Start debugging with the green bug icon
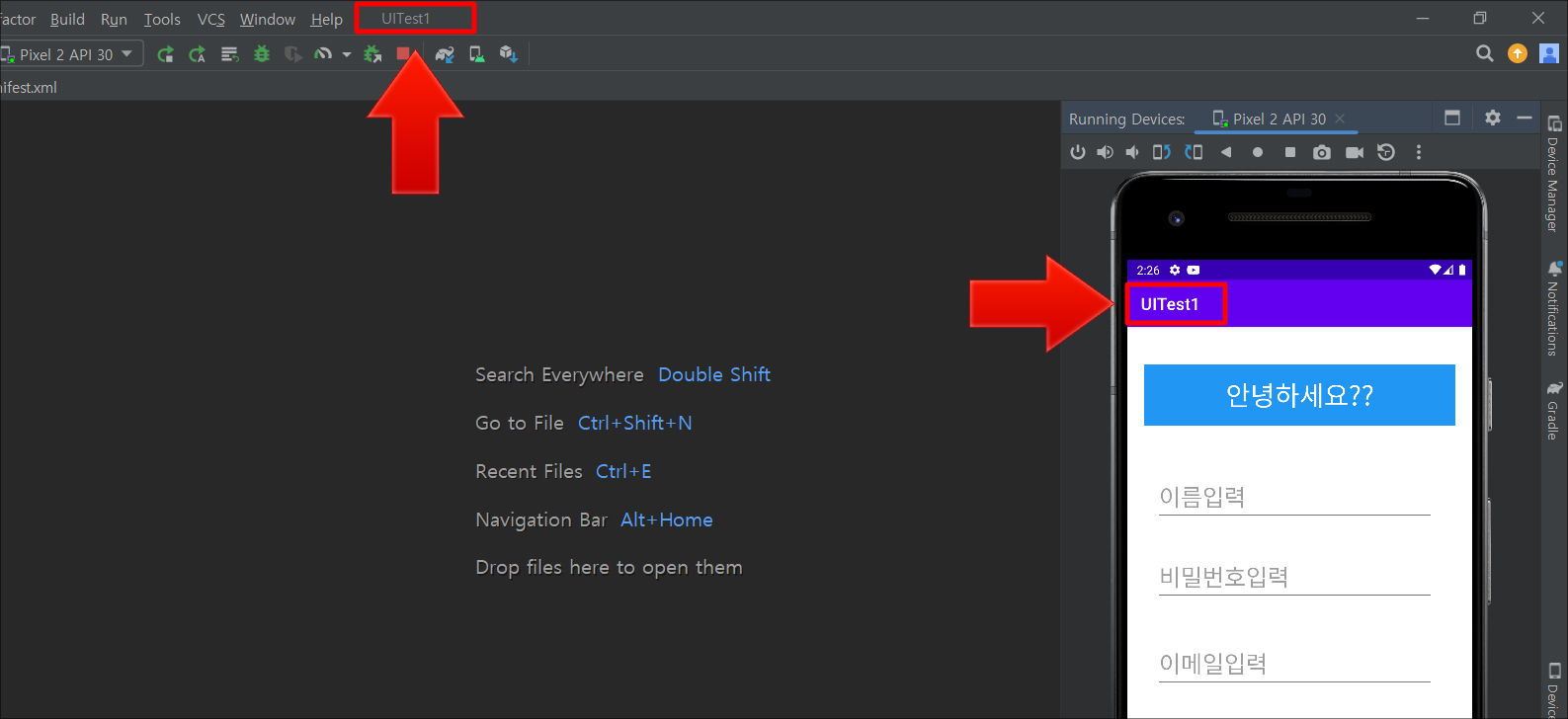Image resolution: width=1568 pixels, height=719 pixels. tap(262, 54)
